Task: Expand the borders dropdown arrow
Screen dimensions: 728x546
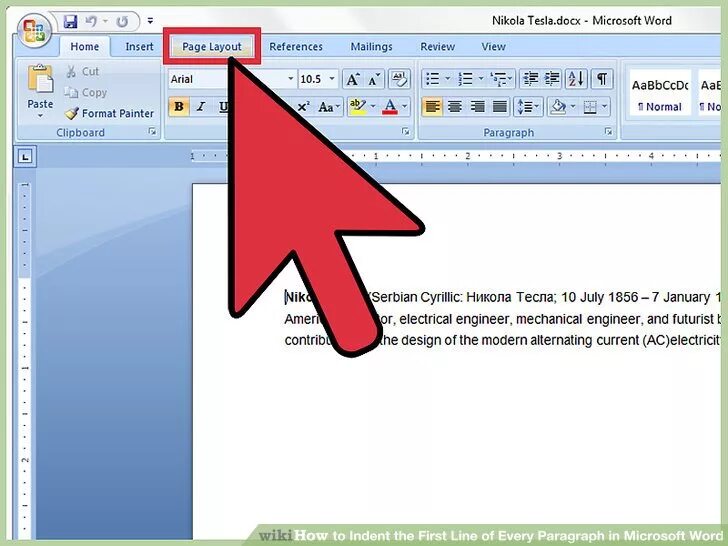Action: click(x=604, y=107)
